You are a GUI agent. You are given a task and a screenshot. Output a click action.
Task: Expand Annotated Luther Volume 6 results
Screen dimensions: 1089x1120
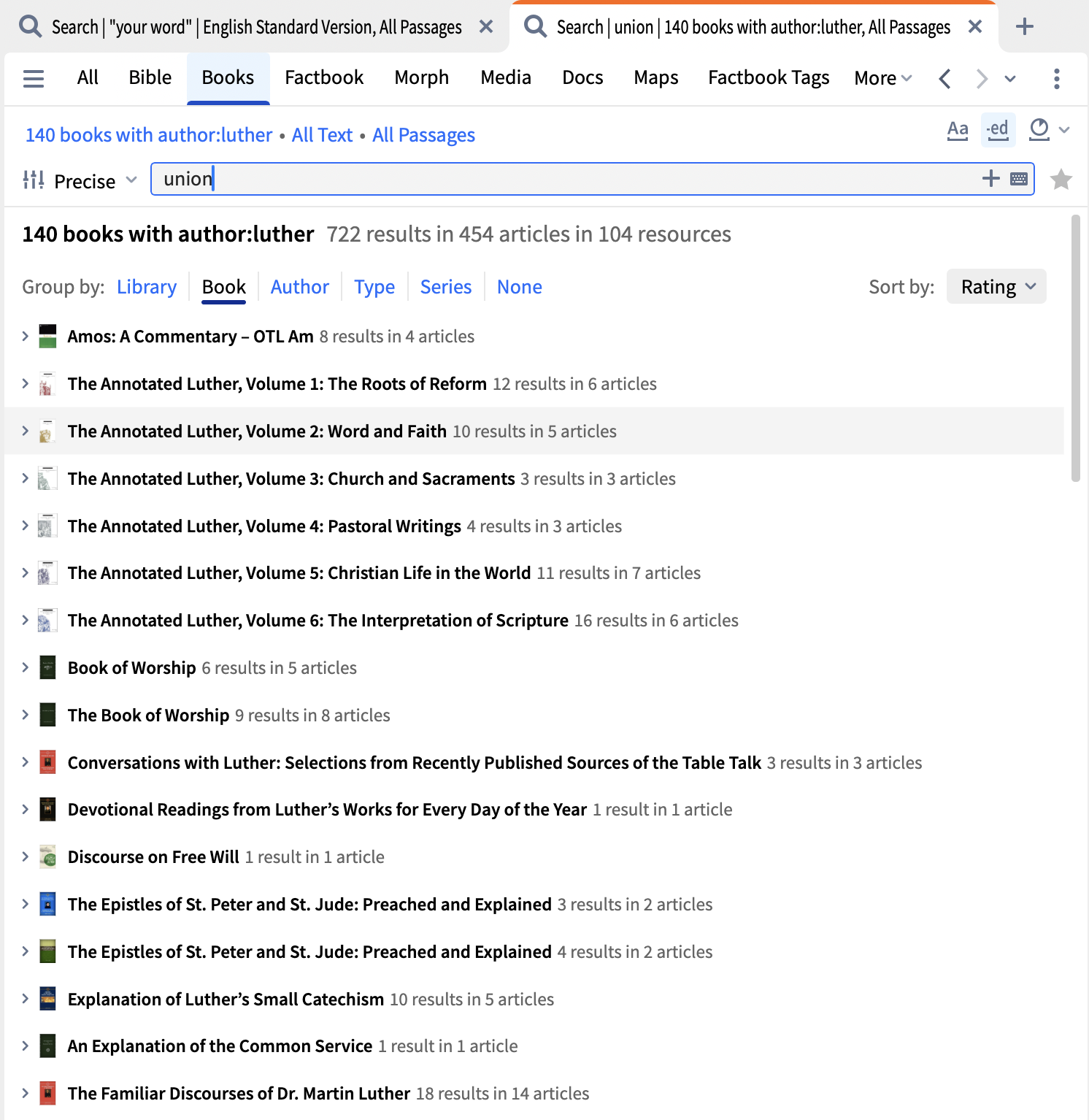click(x=26, y=620)
